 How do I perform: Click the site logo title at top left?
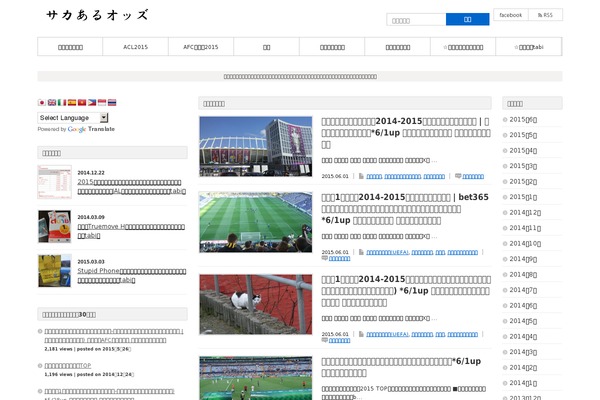97,15
